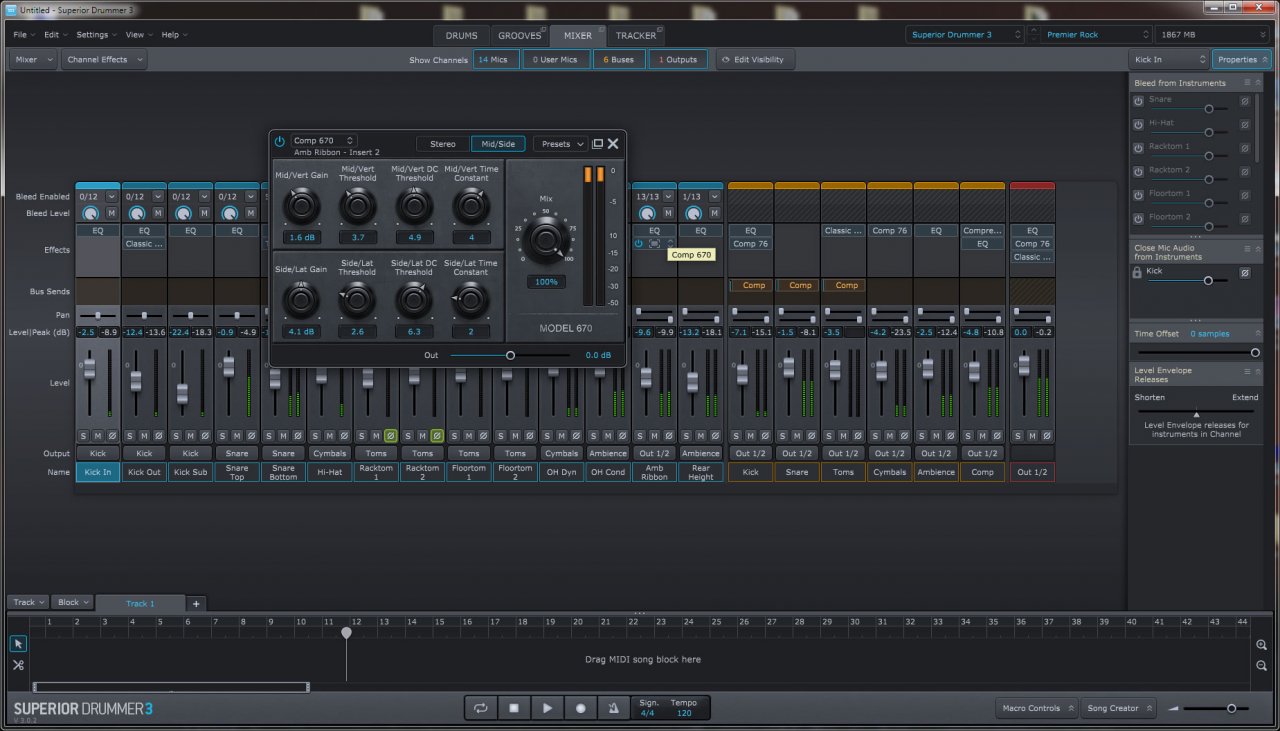Switch to the DRUMS tab

(461, 35)
